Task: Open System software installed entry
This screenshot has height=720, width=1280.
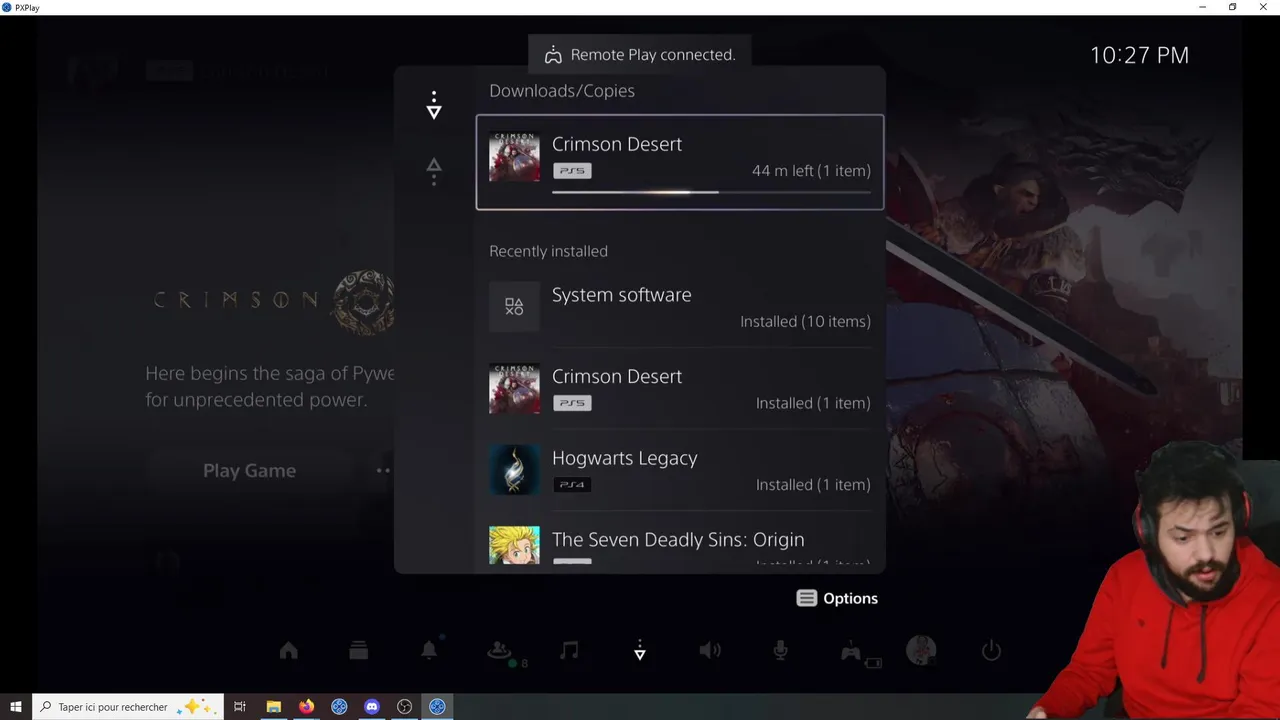Action: coord(680,307)
